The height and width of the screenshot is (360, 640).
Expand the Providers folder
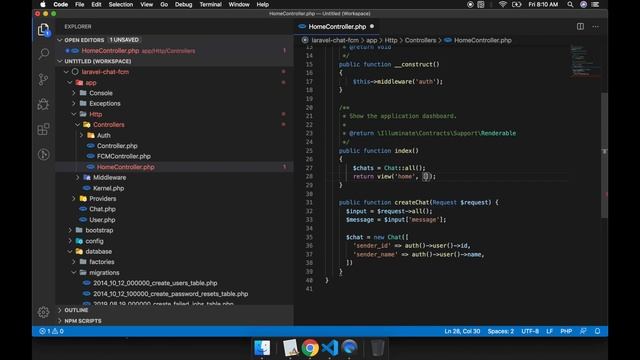(74, 198)
